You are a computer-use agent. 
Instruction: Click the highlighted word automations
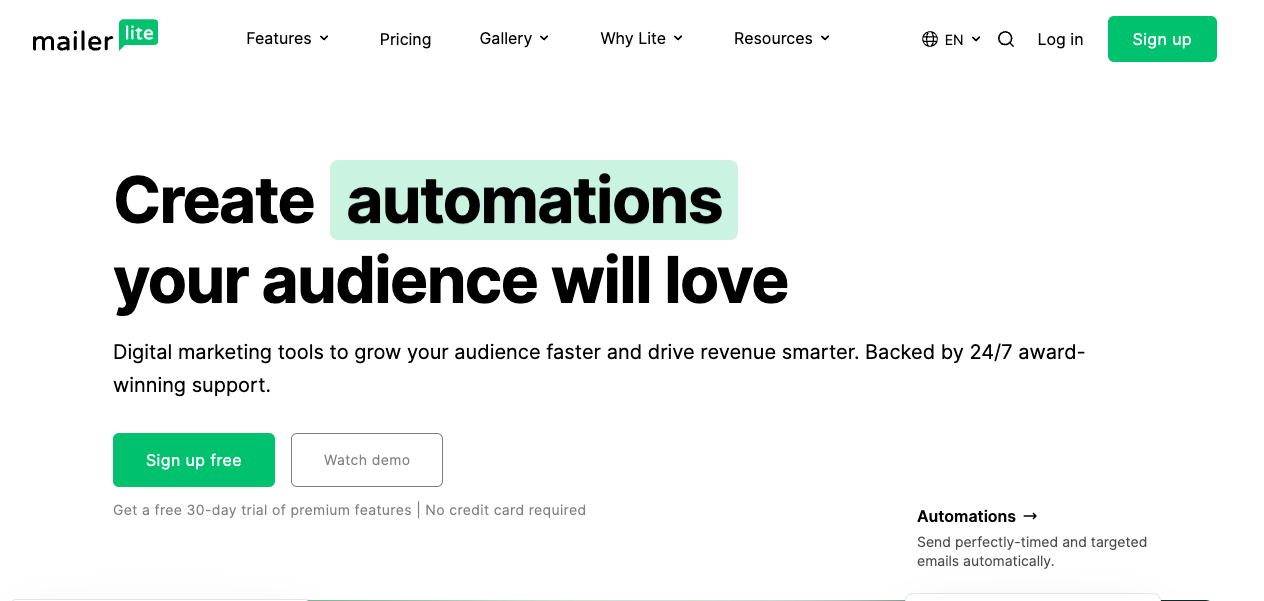pyautogui.click(x=534, y=200)
